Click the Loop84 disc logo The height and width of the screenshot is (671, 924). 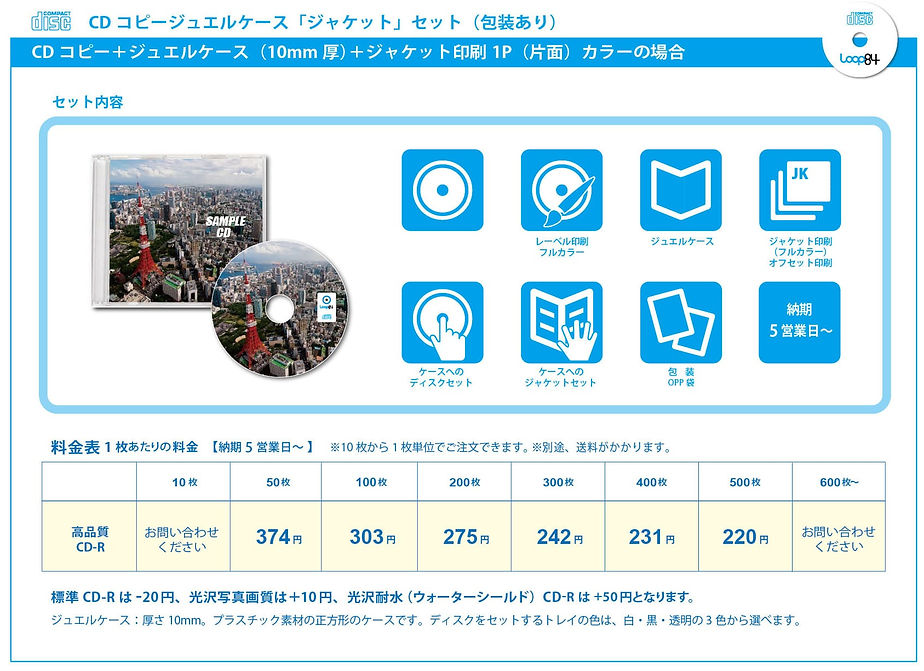point(861,39)
